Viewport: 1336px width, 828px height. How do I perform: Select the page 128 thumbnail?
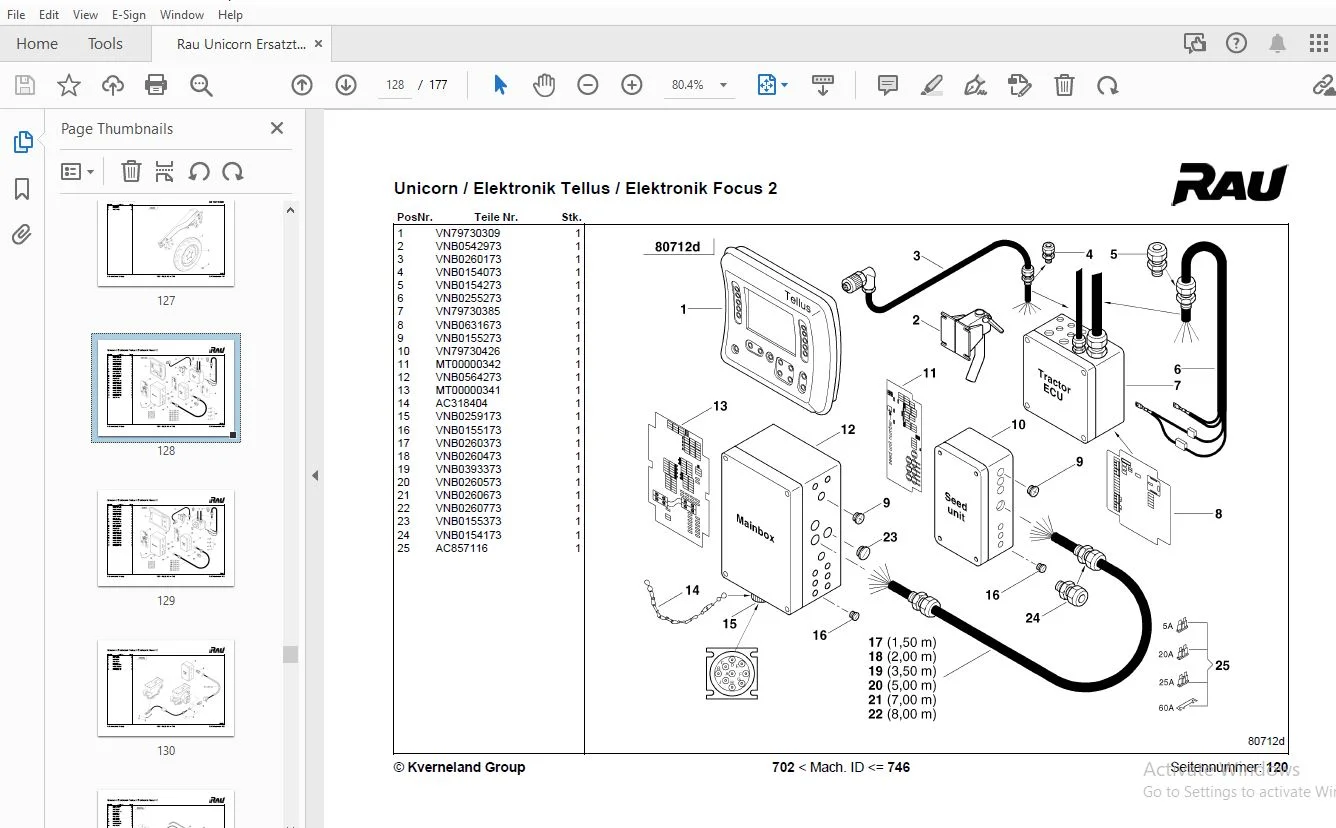[x=166, y=388]
